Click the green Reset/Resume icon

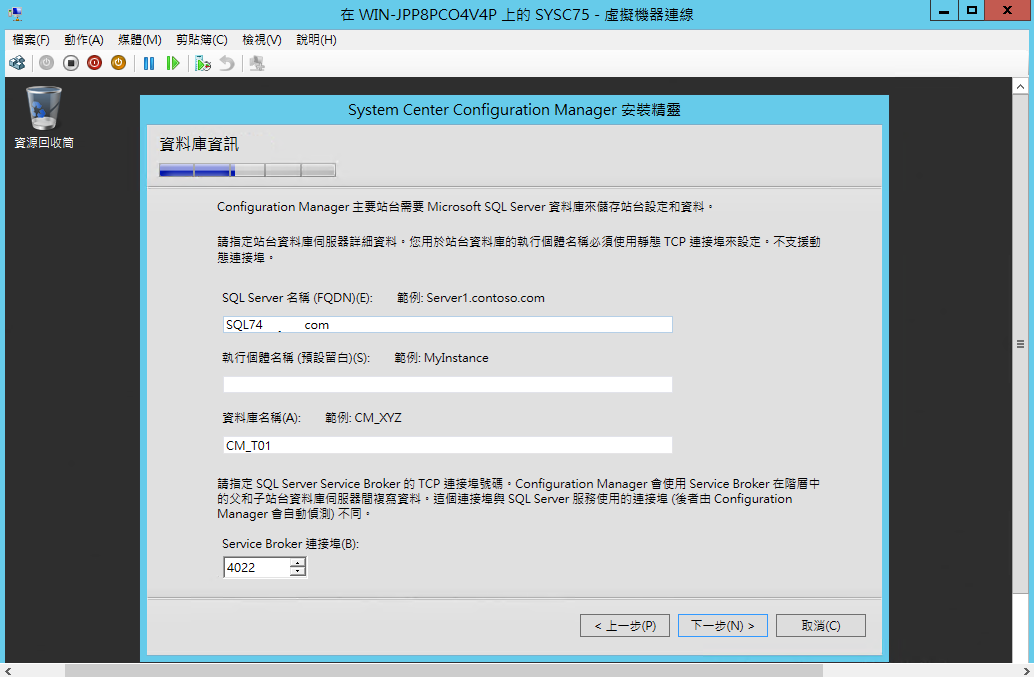click(x=173, y=63)
